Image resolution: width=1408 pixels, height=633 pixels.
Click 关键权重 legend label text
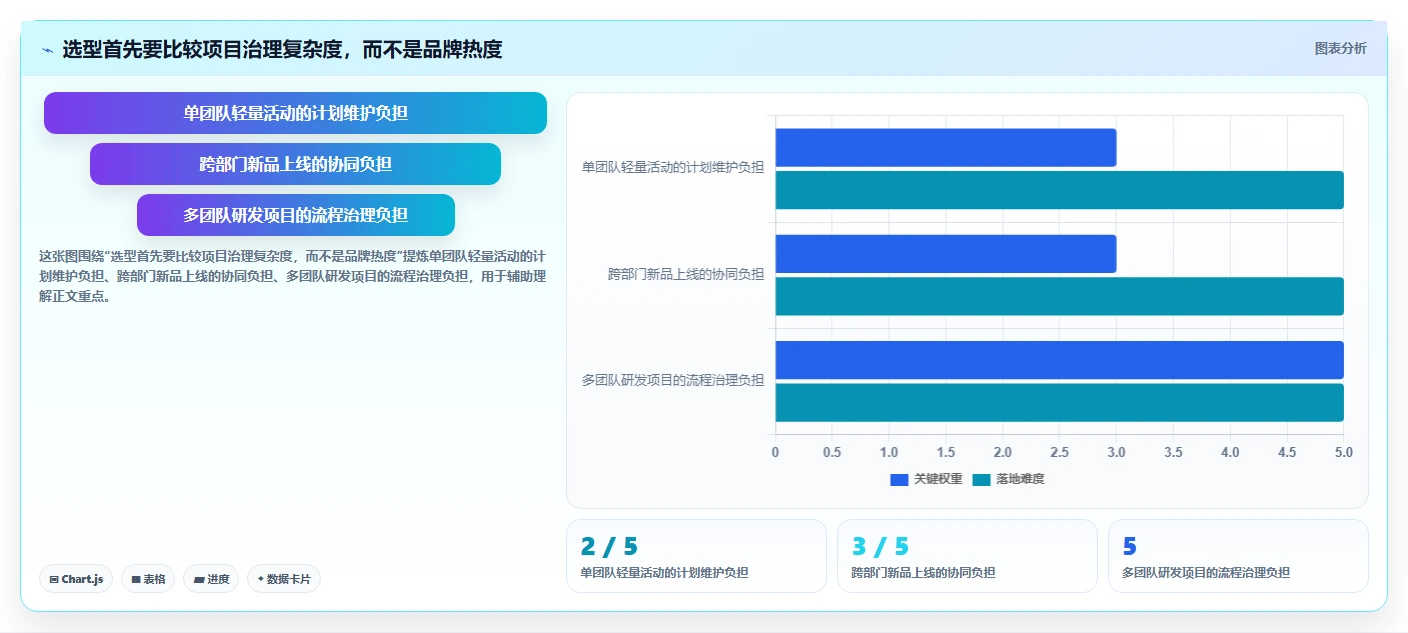click(938, 480)
